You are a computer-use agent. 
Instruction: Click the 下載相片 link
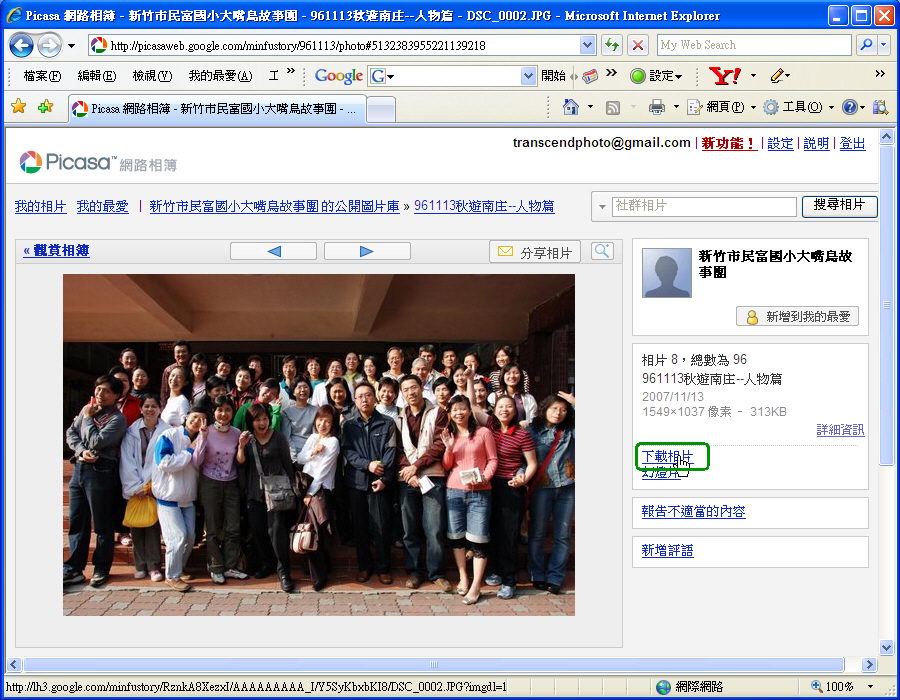point(667,456)
